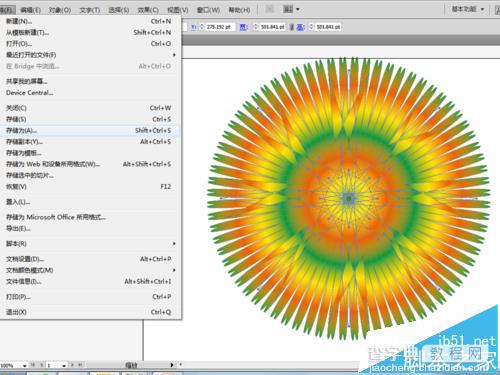Click the stepper arrows beside the 高 value

click(x=311, y=27)
